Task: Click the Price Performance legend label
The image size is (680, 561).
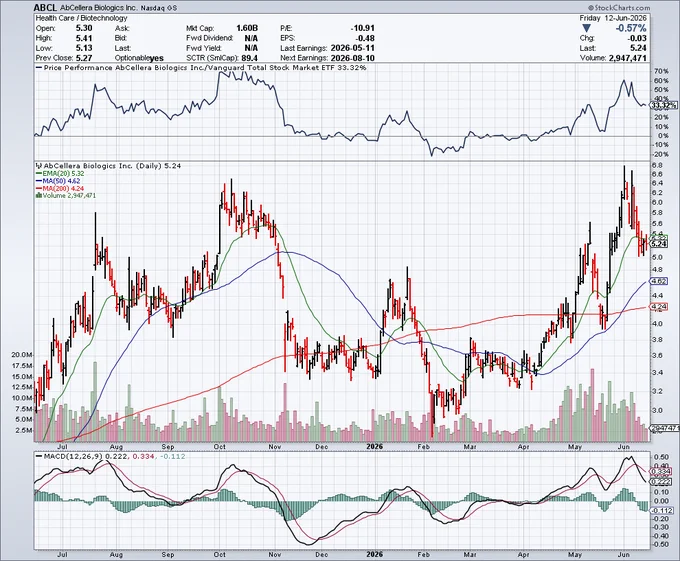Action: 201,68
